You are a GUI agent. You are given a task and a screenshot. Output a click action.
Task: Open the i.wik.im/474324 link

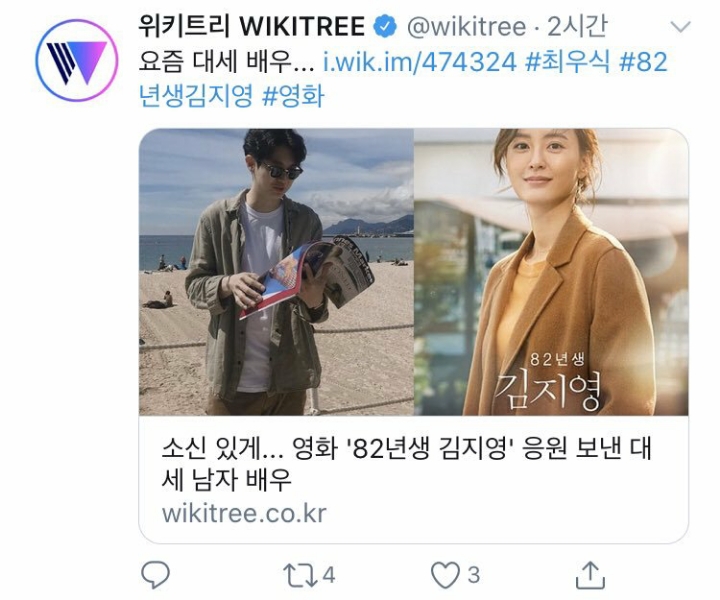click(x=420, y=62)
